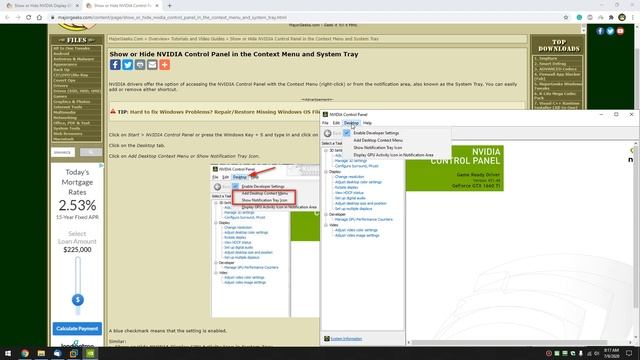The width and height of the screenshot is (640, 360).
Task: Open Configure Surround, PhysX link
Action: coord(356,166)
